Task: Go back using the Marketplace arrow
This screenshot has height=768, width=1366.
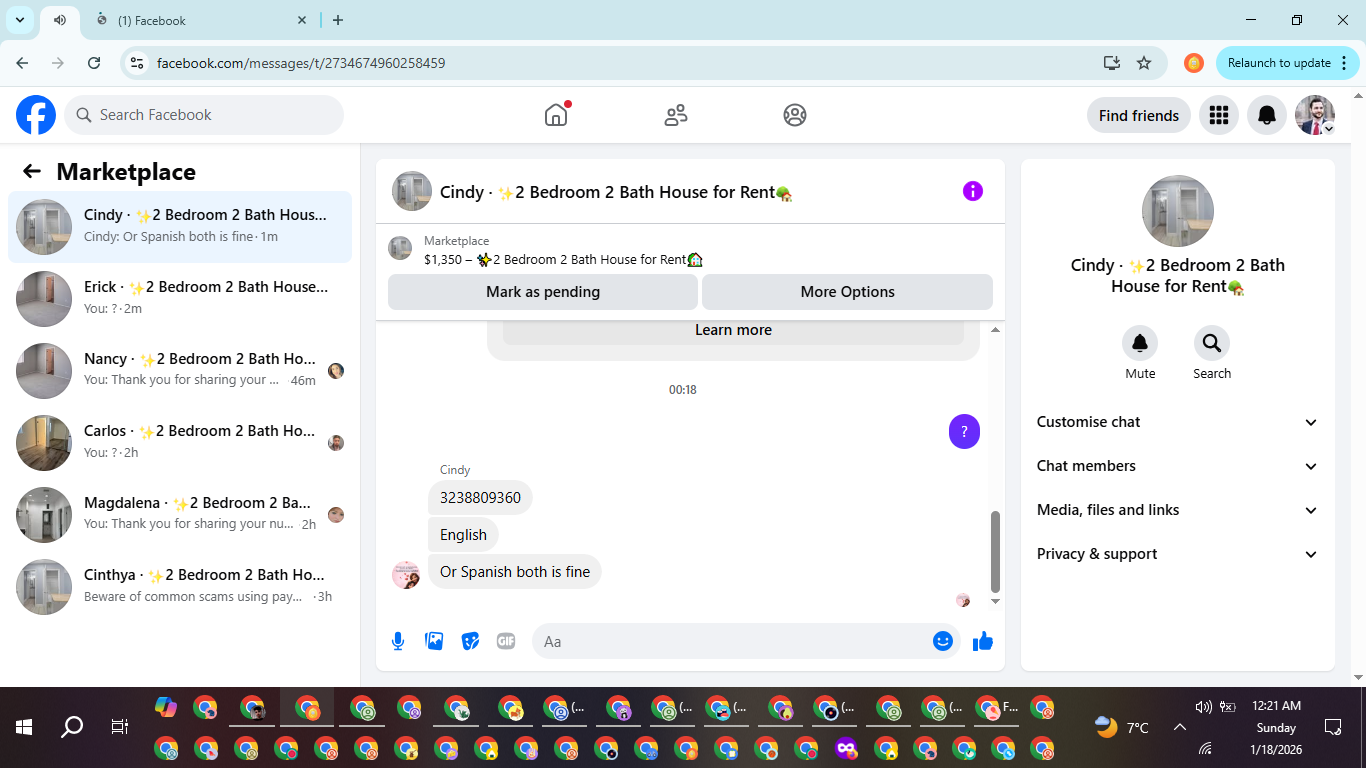Action: pyautogui.click(x=32, y=171)
